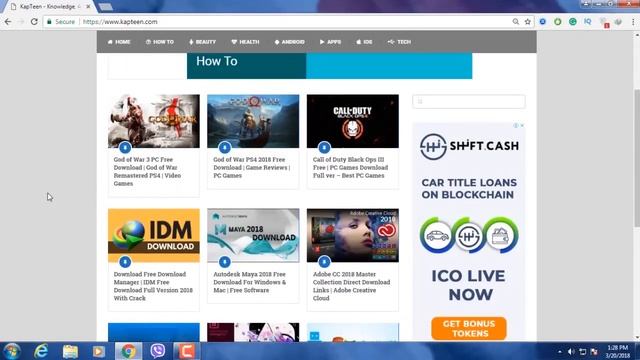640x360 pixels.
Task: Open 'God of War 3 PC Free Download' link
Action: coord(147,171)
